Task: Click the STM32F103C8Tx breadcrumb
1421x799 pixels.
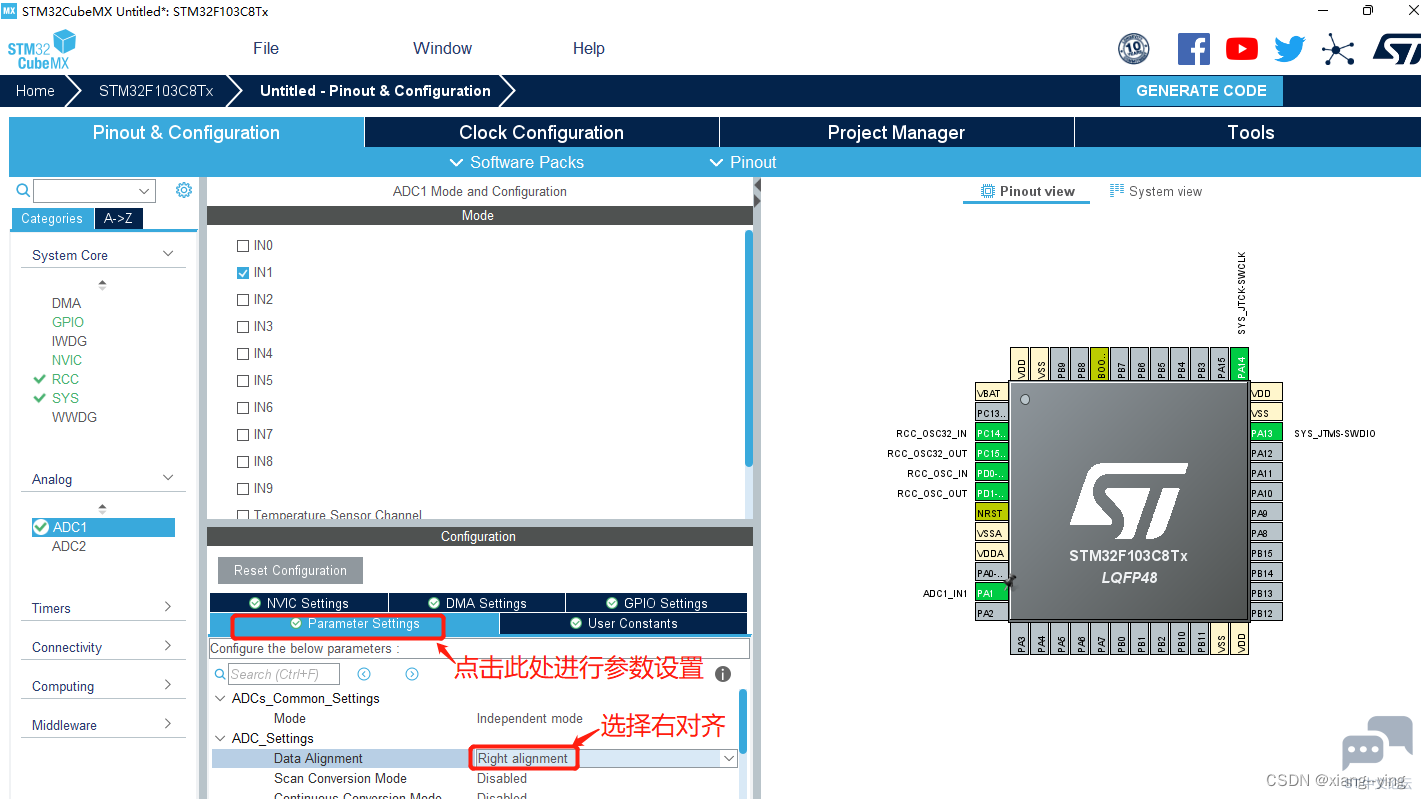Action: [x=156, y=91]
